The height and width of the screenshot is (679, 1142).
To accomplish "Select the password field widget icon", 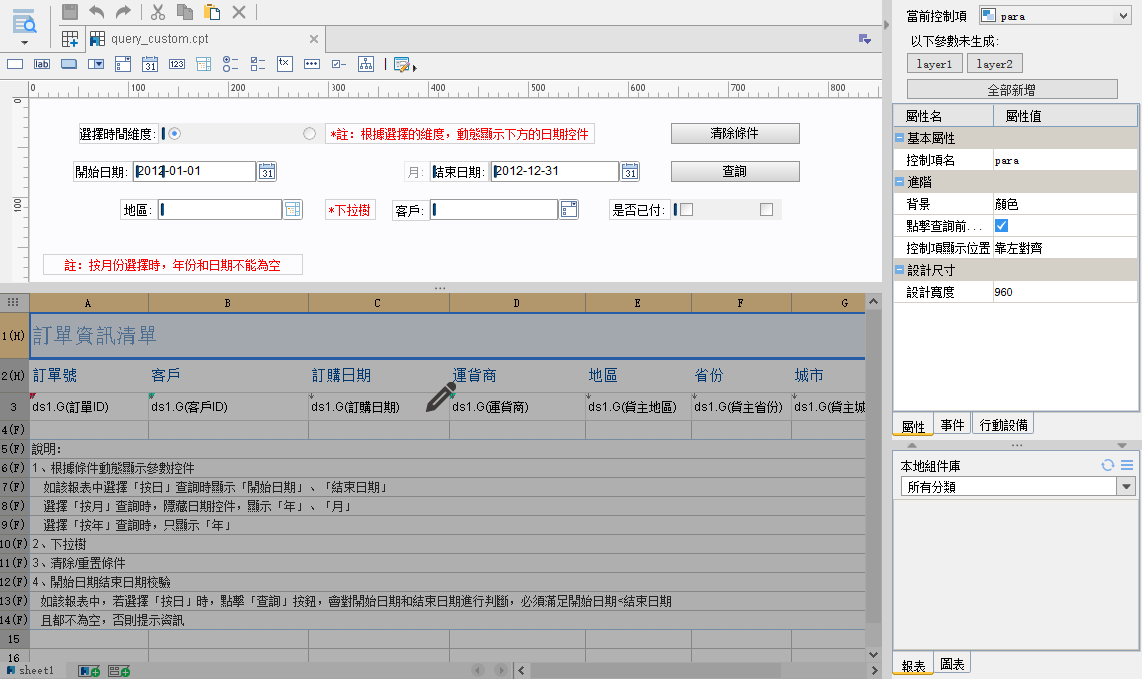I will click(x=312, y=64).
